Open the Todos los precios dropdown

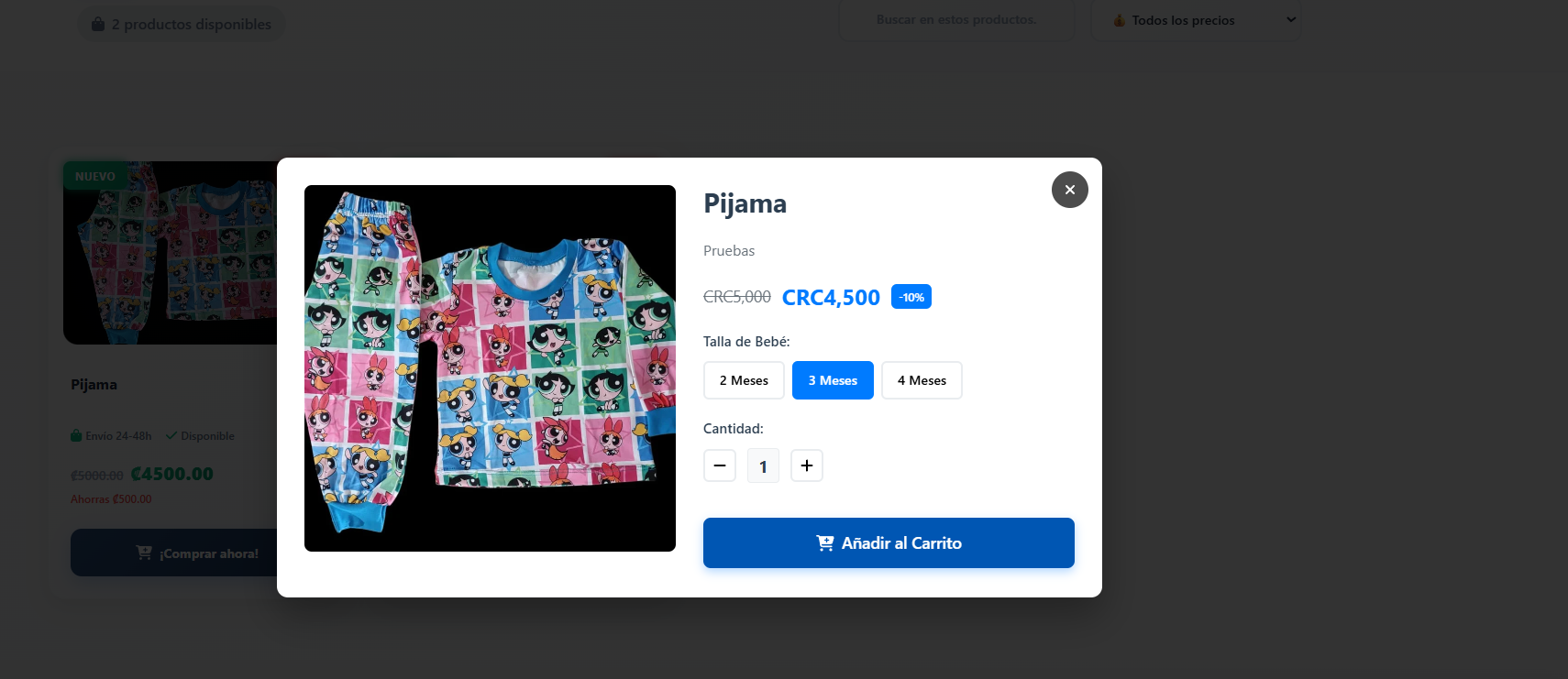[1196, 20]
